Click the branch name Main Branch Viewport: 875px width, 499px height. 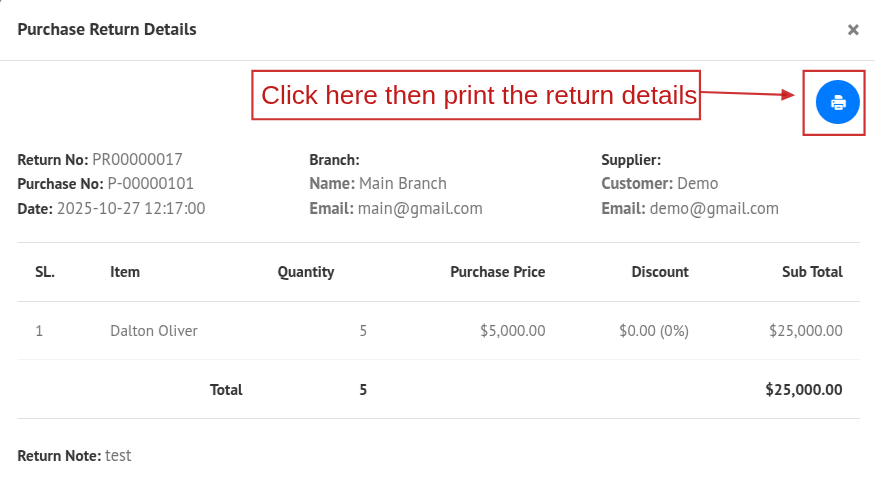point(403,184)
